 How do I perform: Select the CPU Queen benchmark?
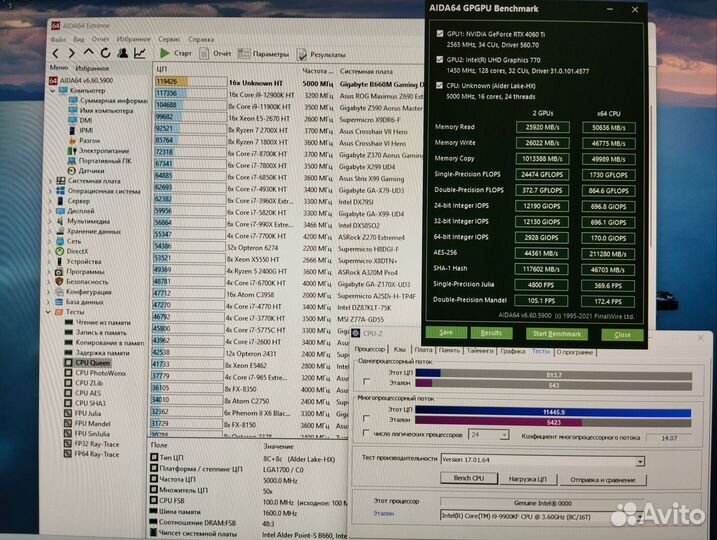pyautogui.click(x=87, y=363)
